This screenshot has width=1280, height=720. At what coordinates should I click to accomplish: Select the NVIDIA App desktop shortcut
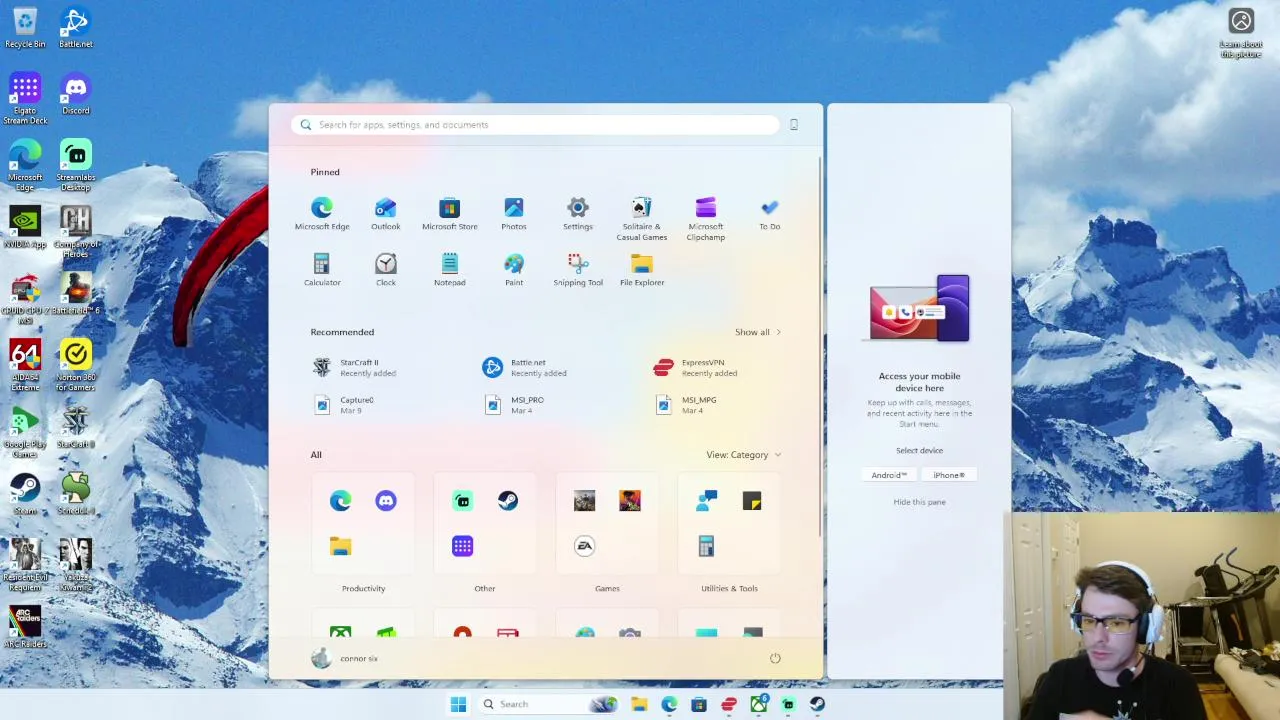(25, 228)
